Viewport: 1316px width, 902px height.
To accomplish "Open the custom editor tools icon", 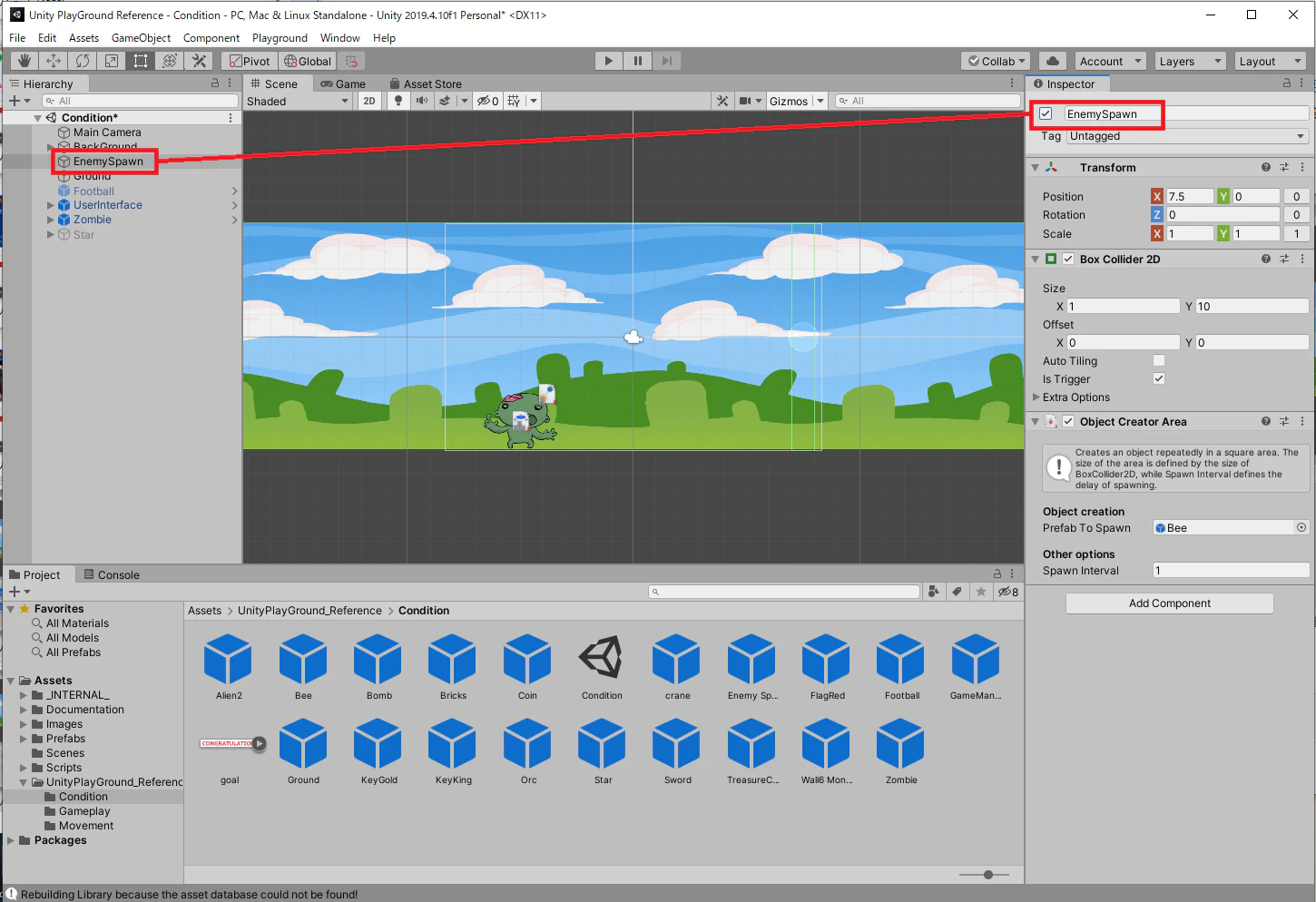I will tap(199, 61).
